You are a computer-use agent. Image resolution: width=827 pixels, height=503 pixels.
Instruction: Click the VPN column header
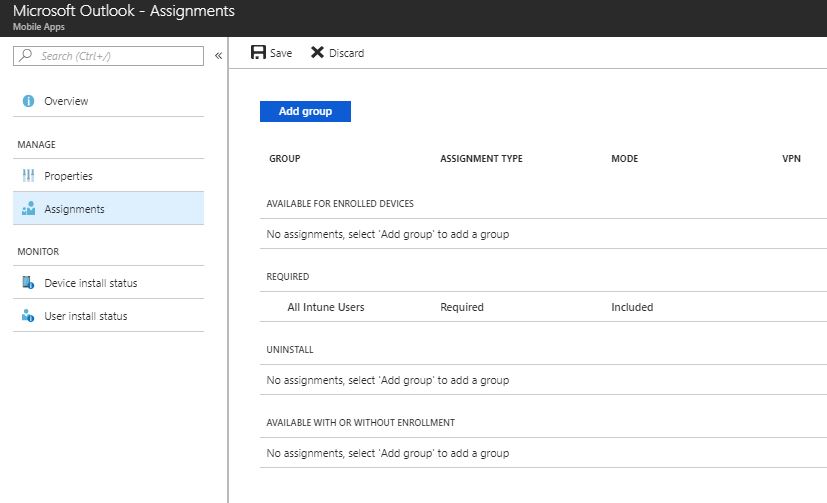pyautogui.click(x=791, y=159)
